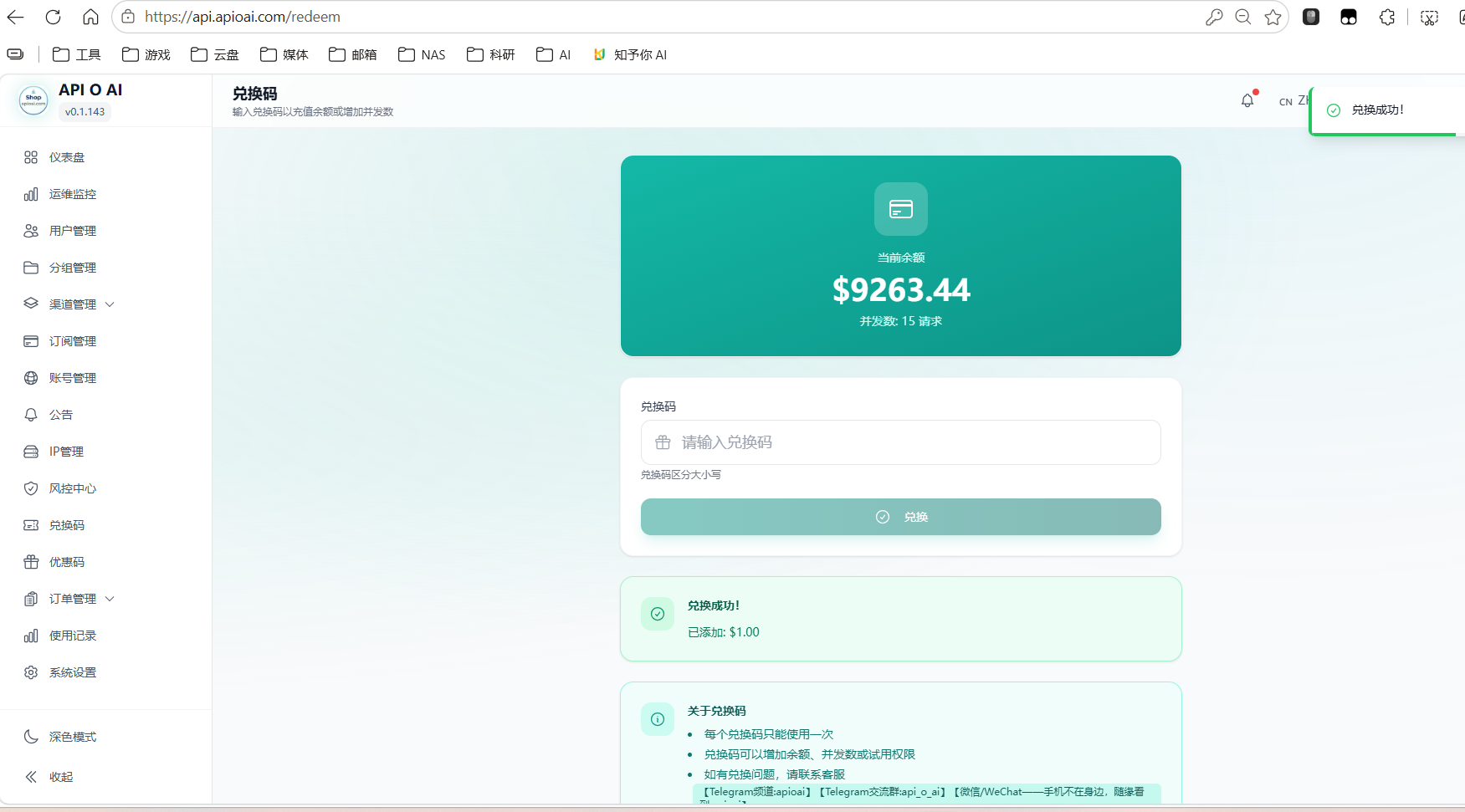Click the 并发数: 15 请求 text
Viewport: 1465px width, 812px height.
click(x=901, y=321)
